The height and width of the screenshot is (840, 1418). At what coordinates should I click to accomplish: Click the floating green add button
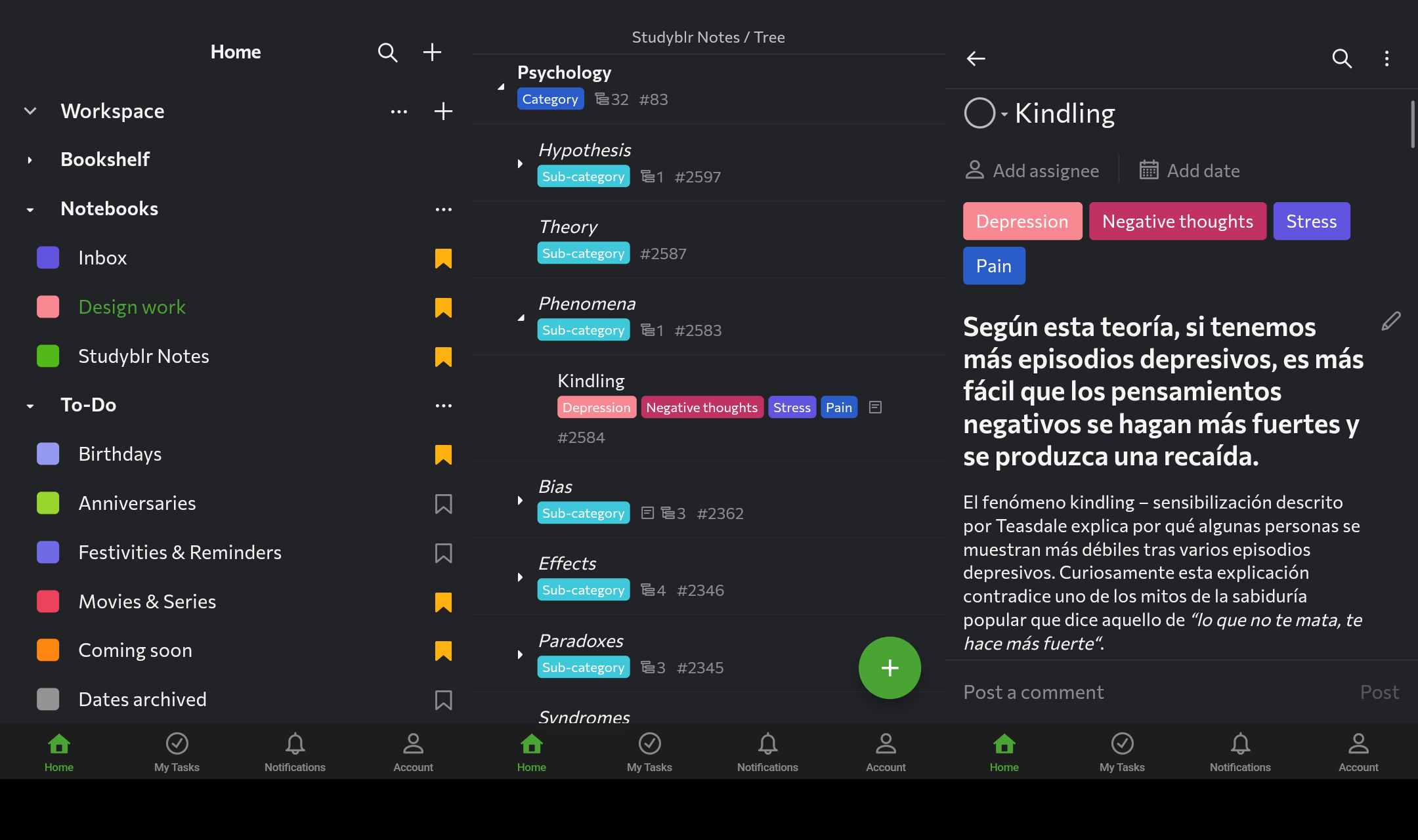[x=889, y=668]
